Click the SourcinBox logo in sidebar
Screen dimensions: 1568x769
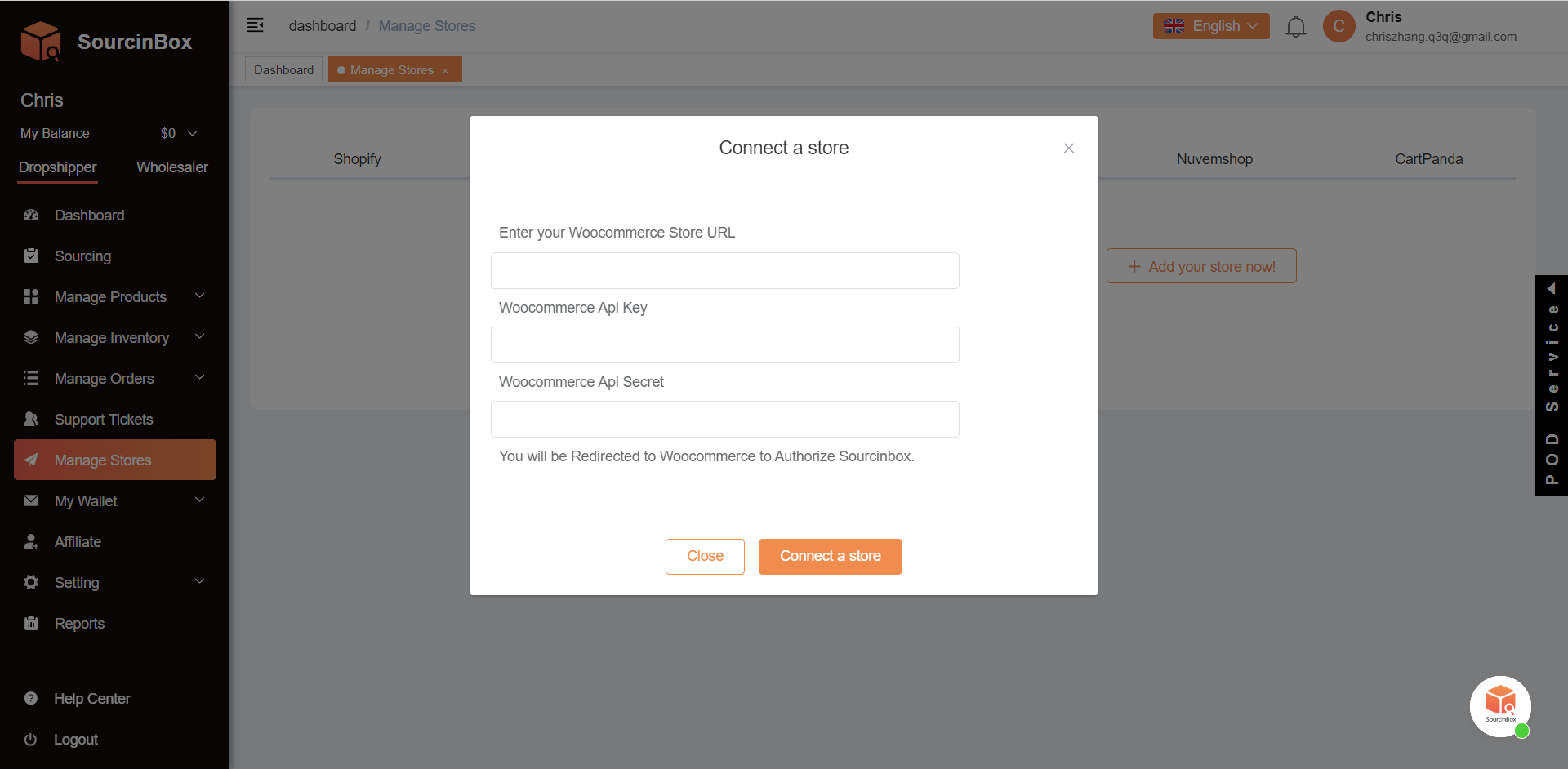[x=106, y=42]
